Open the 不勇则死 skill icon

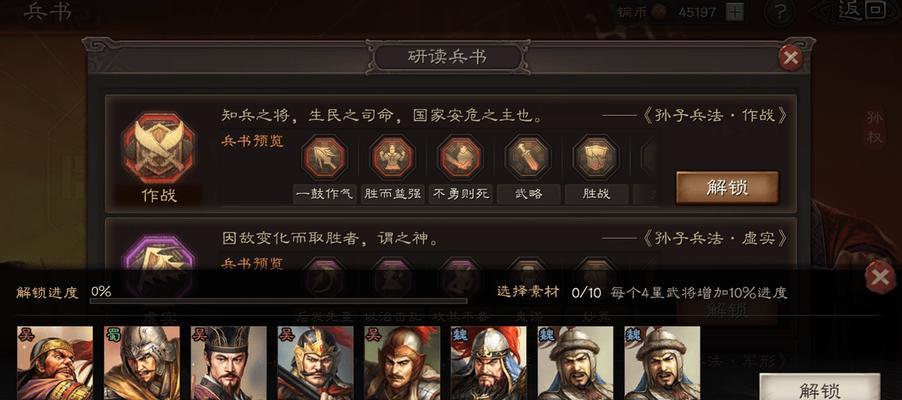click(x=460, y=157)
